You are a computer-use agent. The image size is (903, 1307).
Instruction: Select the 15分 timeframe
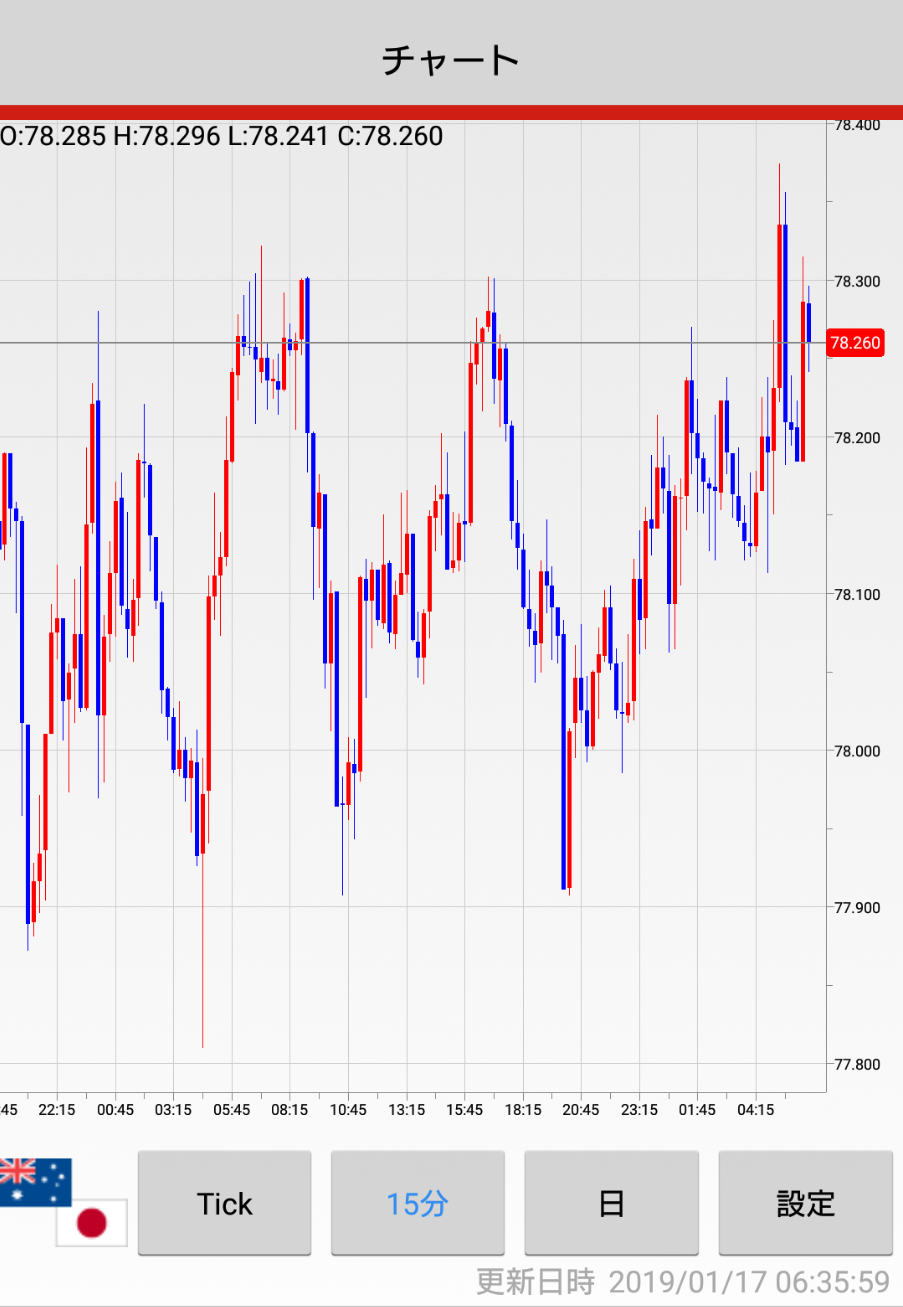417,1203
